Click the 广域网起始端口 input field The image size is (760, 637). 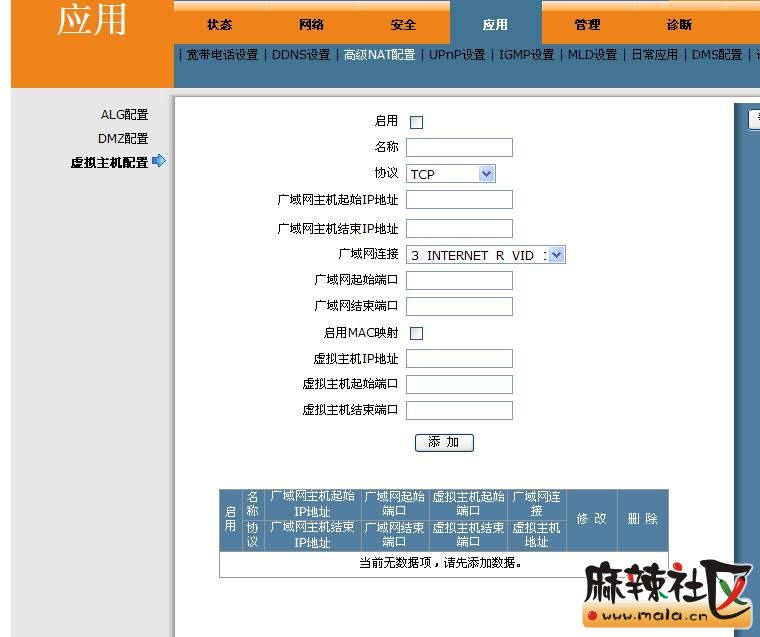coord(459,280)
